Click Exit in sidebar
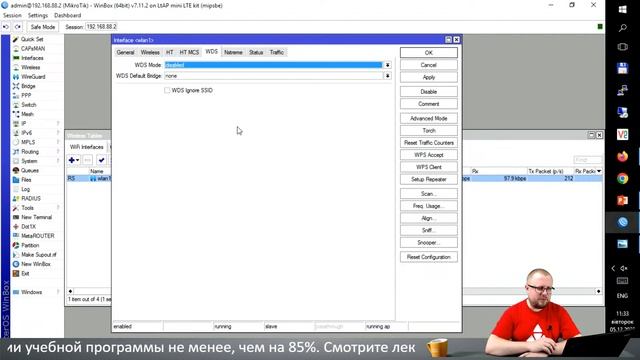 pyautogui.click(x=25, y=273)
